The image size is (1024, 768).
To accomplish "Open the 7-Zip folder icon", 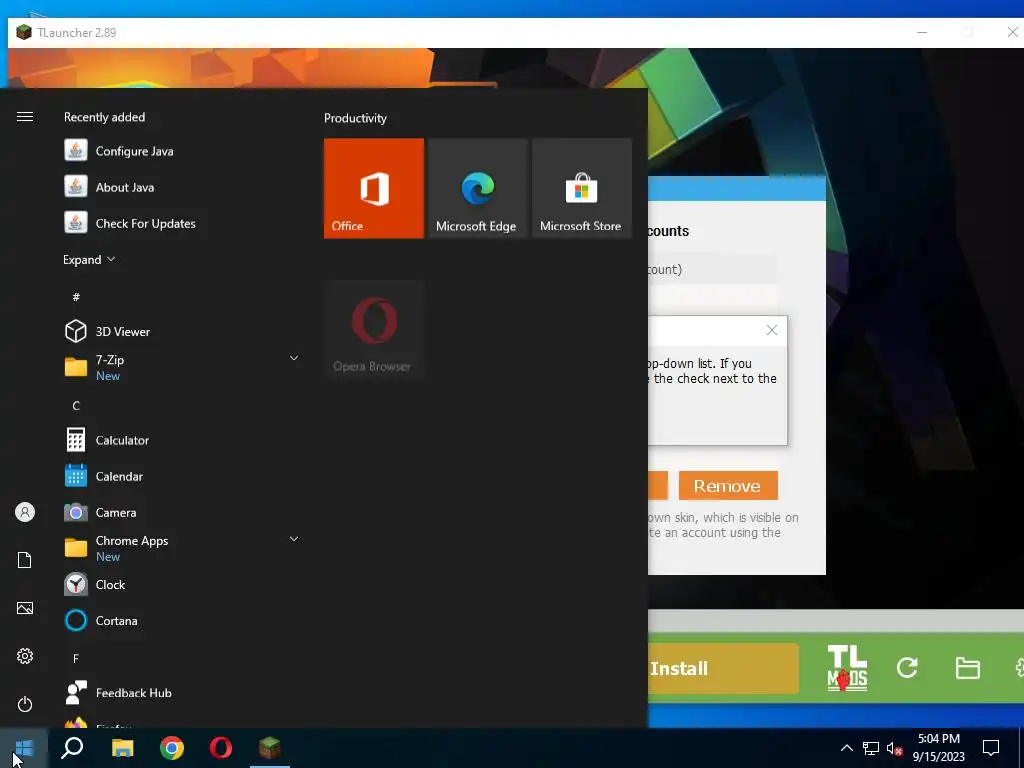I will [76, 367].
